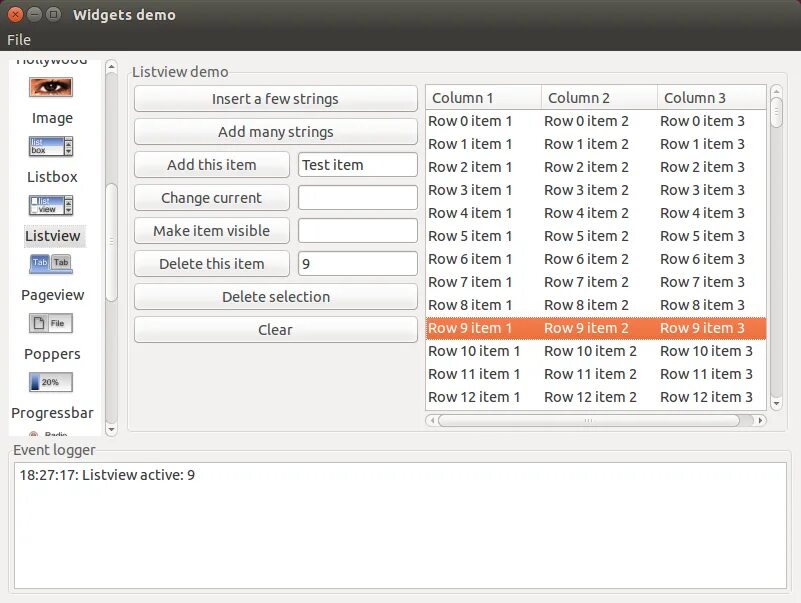Click listview vertical scrollbar down arrow
The image size is (801, 603).
click(776, 404)
